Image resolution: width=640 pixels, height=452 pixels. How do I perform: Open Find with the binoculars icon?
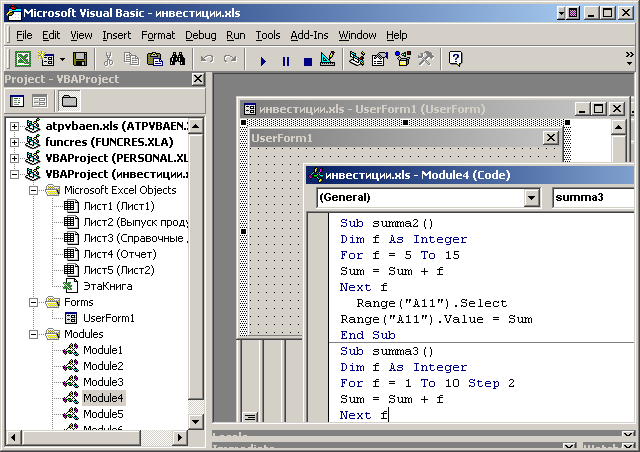pyautogui.click(x=178, y=59)
